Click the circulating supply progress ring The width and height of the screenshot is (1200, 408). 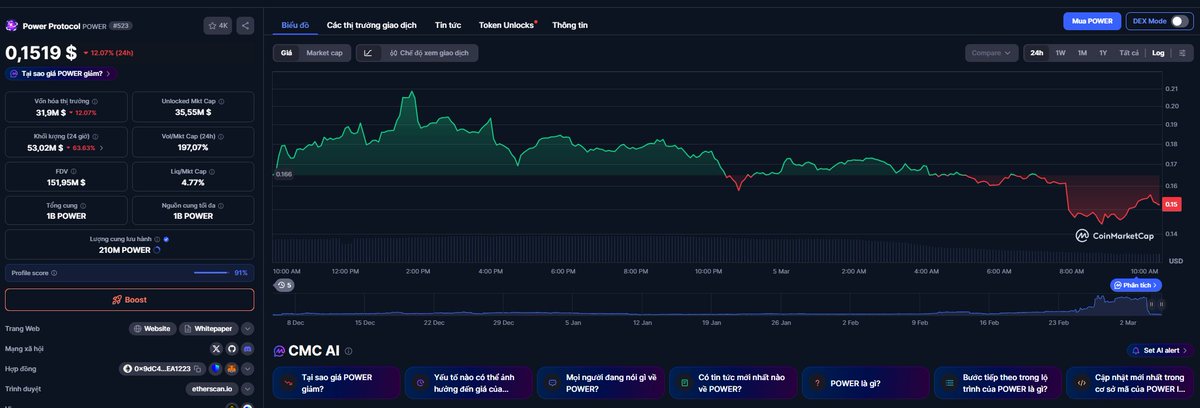click(156, 250)
